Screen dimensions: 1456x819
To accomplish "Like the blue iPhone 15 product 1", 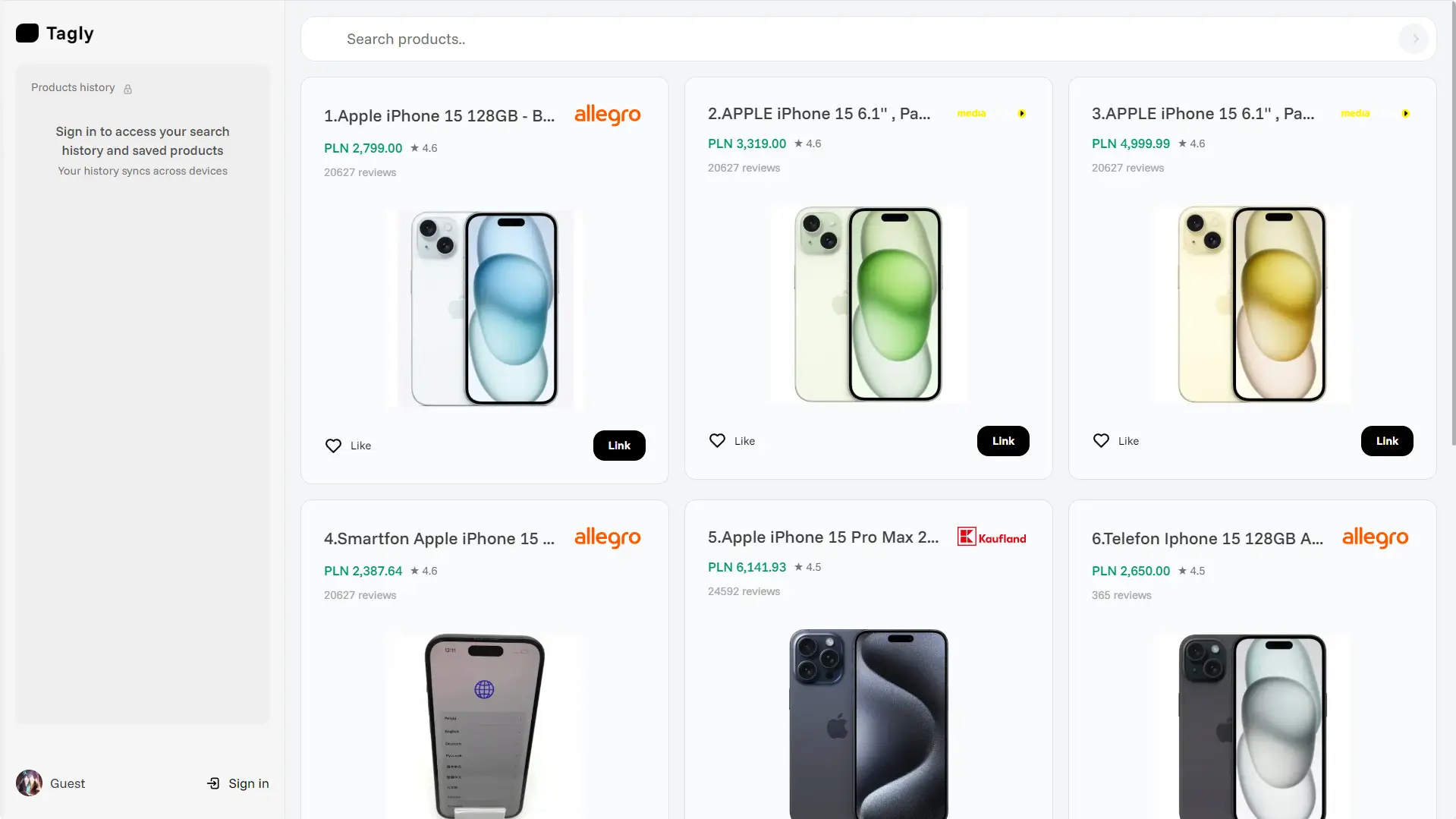I will (334, 446).
